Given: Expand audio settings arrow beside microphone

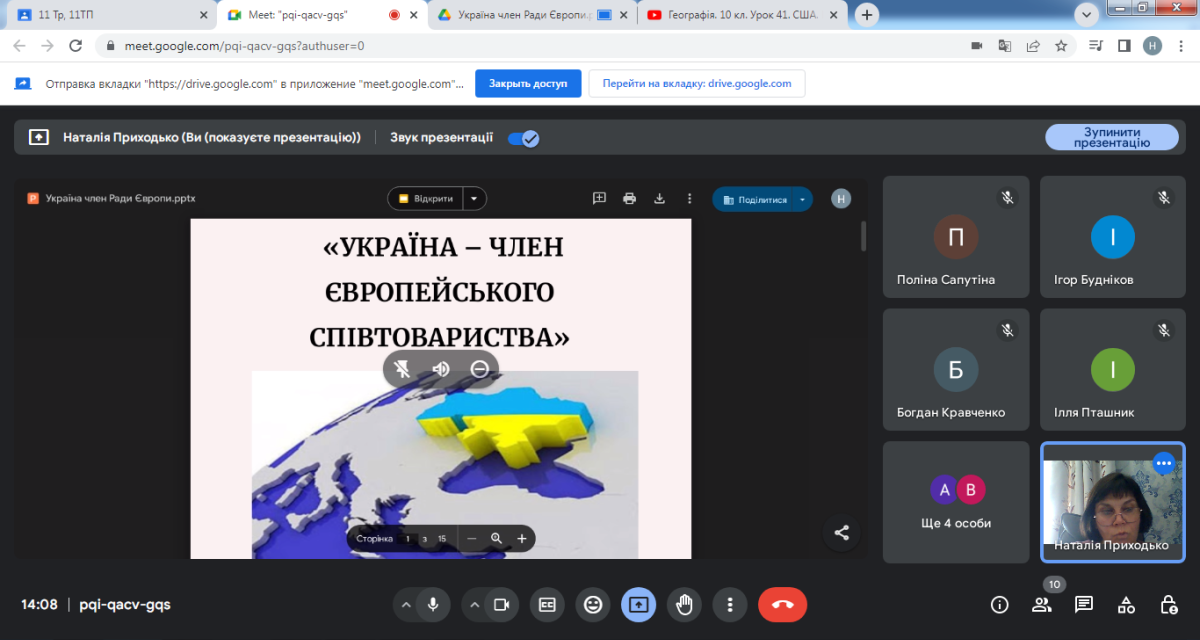Looking at the screenshot, I should click(x=405, y=604).
